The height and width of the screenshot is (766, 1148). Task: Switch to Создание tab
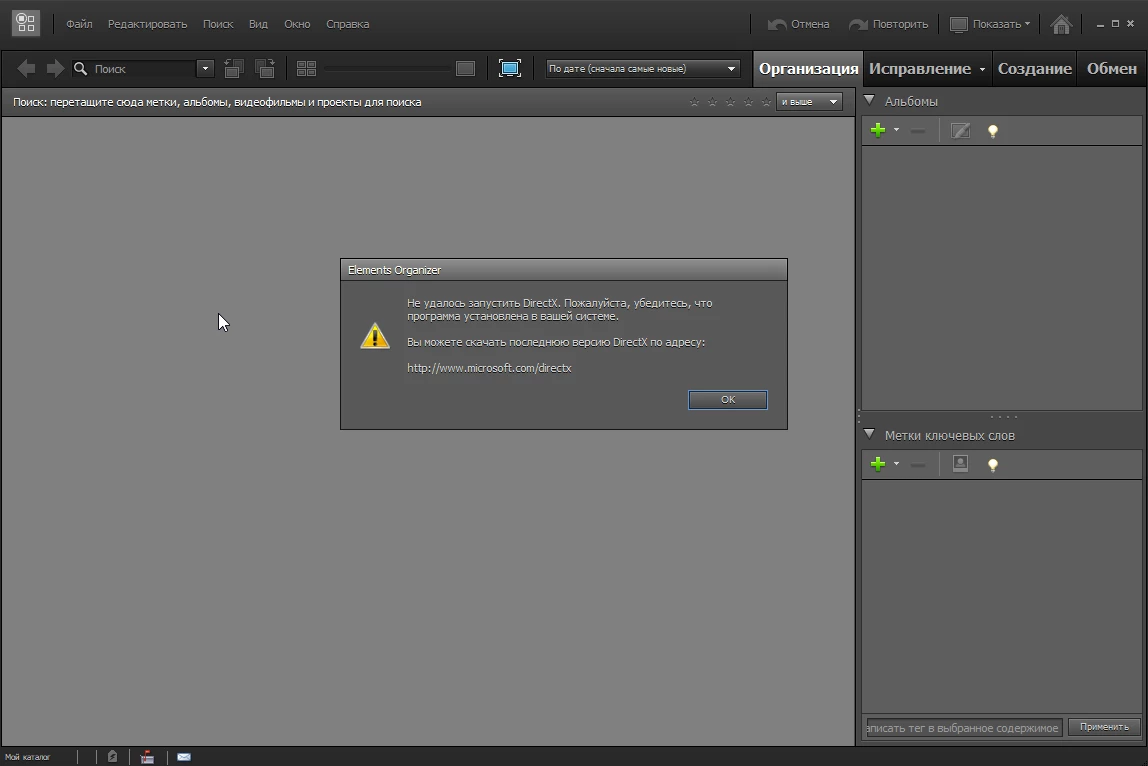point(1035,69)
